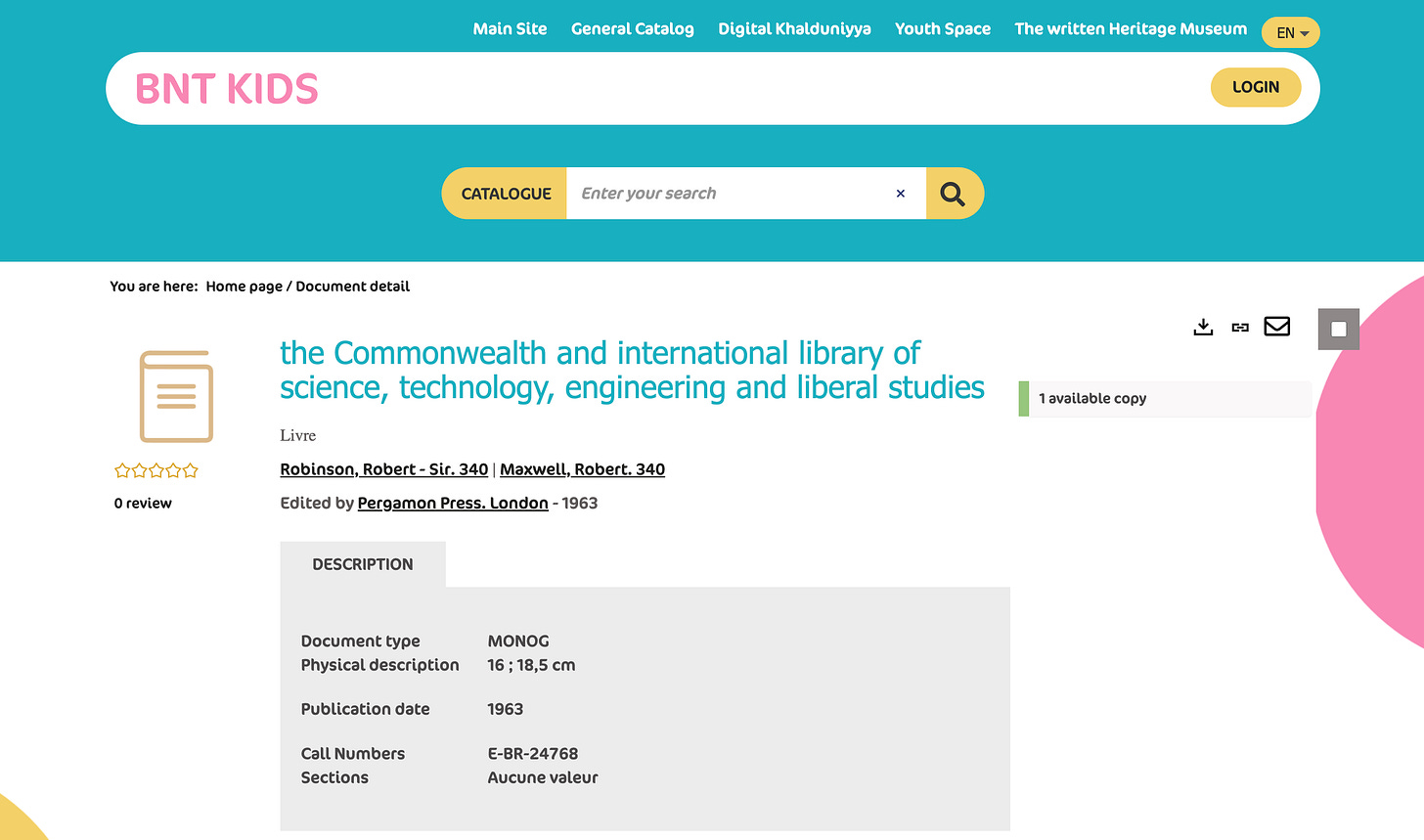Click the LOGIN button
The width and height of the screenshot is (1424, 840).
(x=1256, y=87)
